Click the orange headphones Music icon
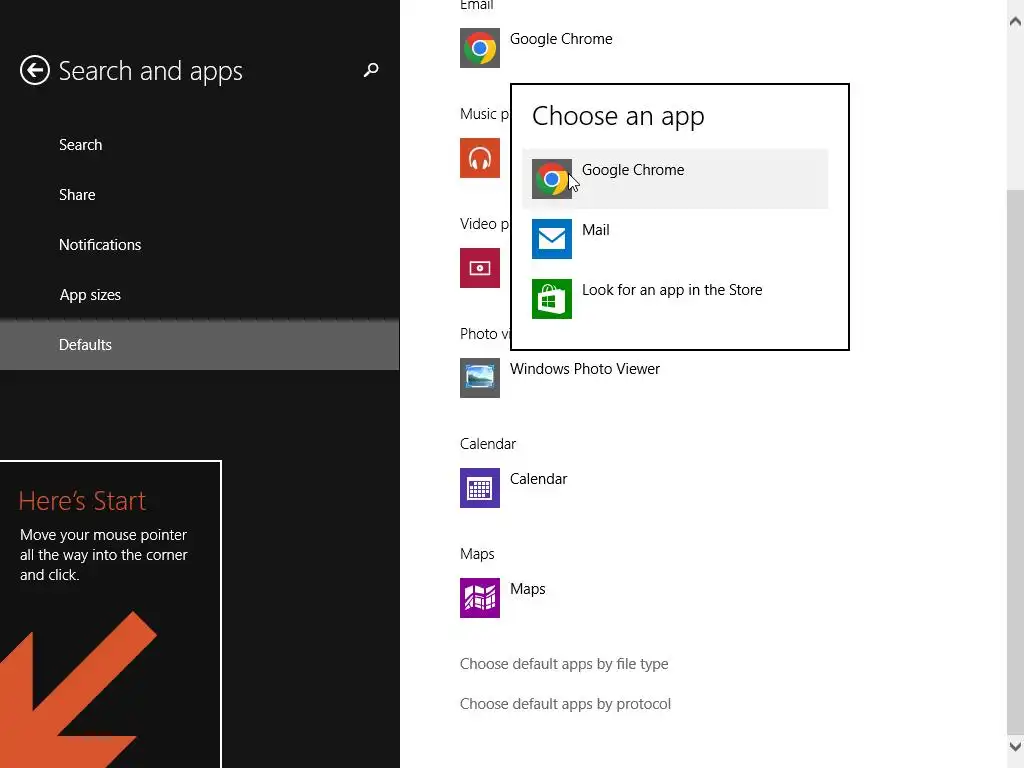This screenshot has height=768, width=1024. click(x=479, y=157)
